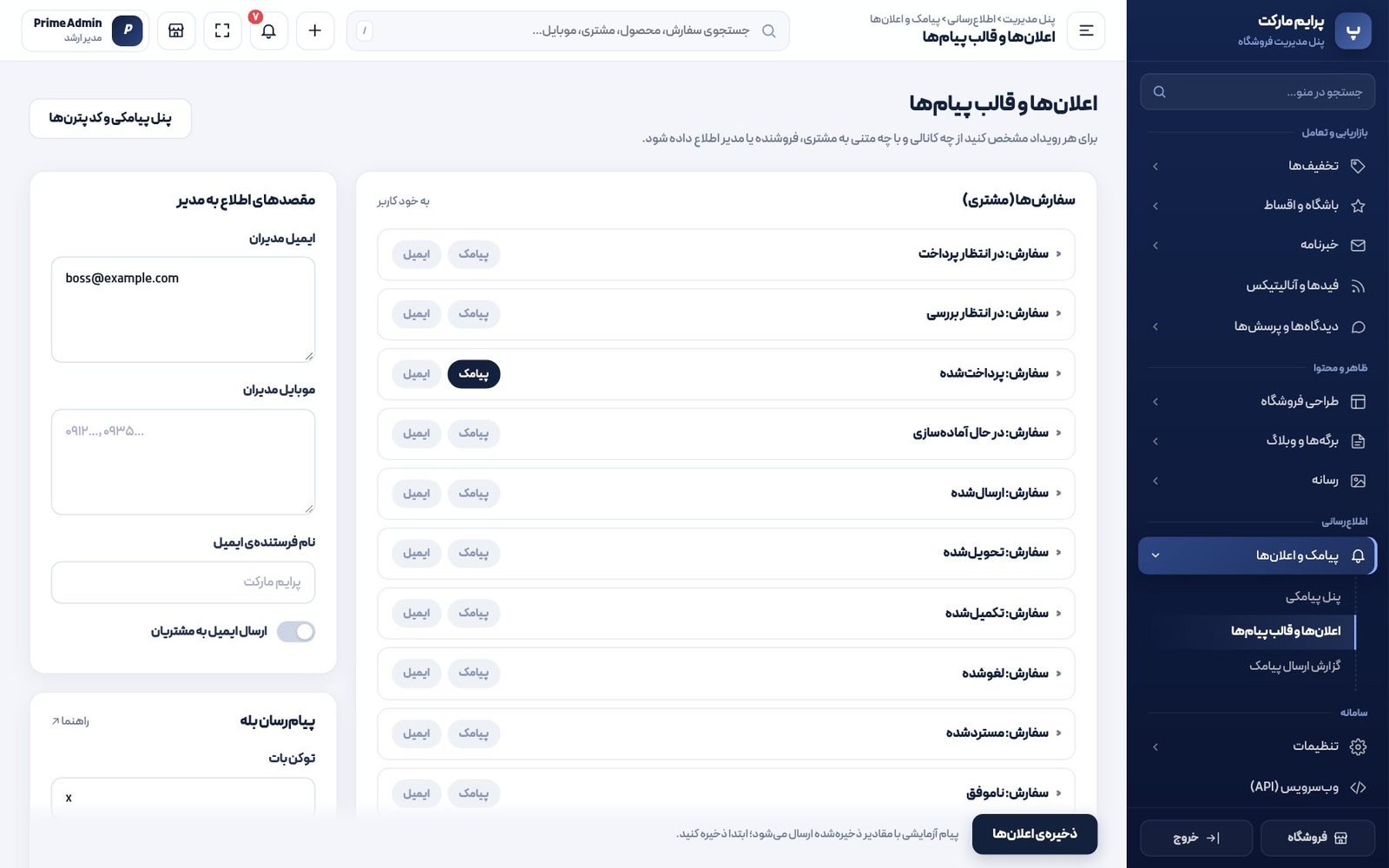Toggle پیامک for سفارش: پرداخت‌شده
Screen dimensions: 1389x868
pyautogui.click(x=474, y=374)
